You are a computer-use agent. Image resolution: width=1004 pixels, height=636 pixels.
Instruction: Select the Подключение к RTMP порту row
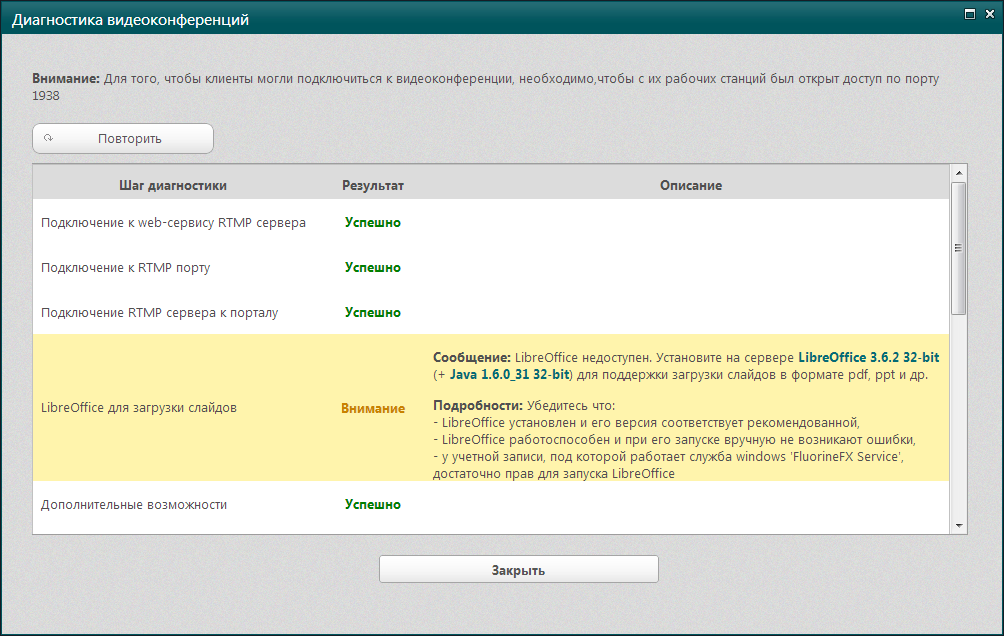pyautogui.click(x=125, y=267)
